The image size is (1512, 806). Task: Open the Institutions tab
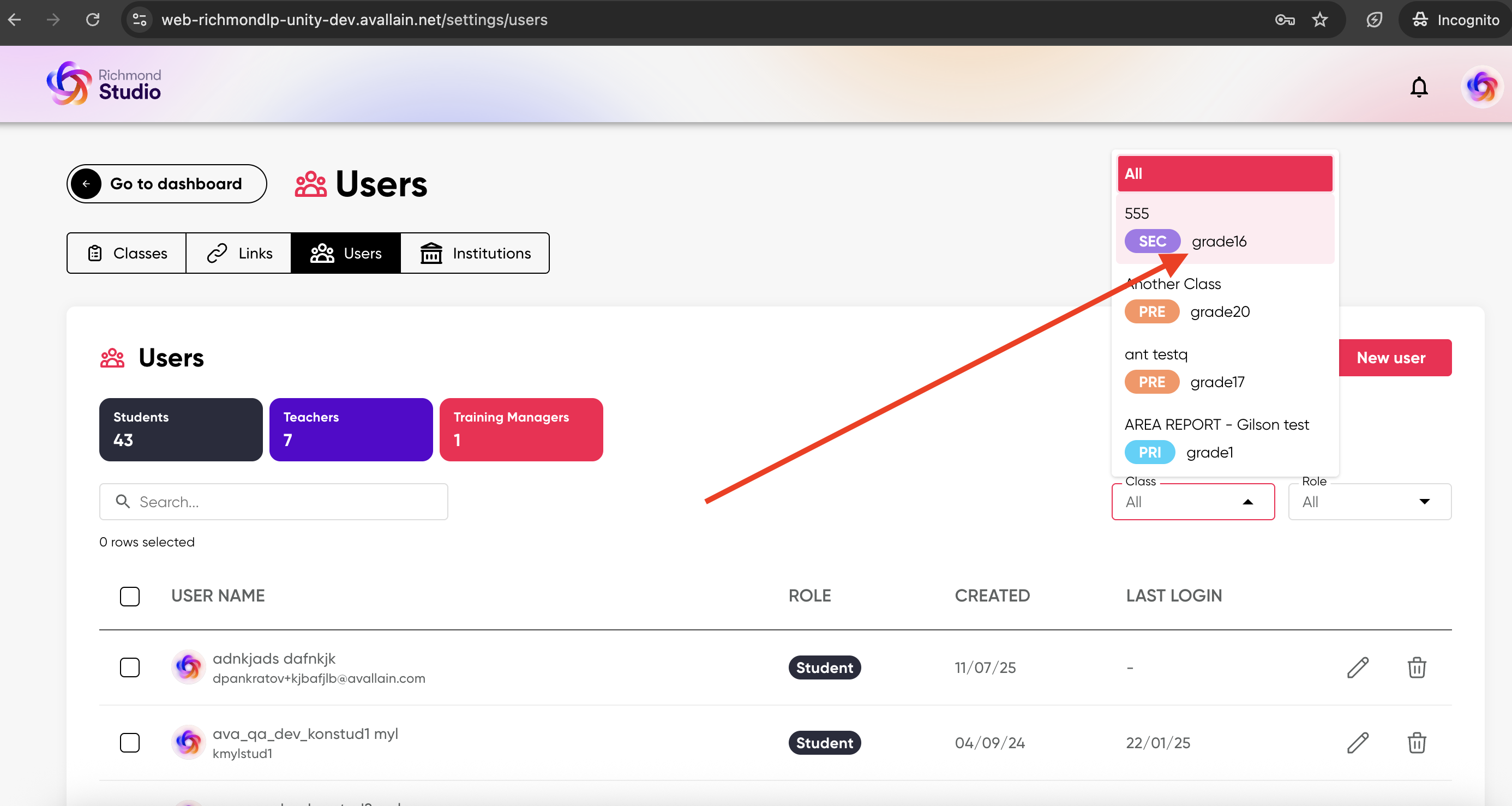(x=475, y=253)
